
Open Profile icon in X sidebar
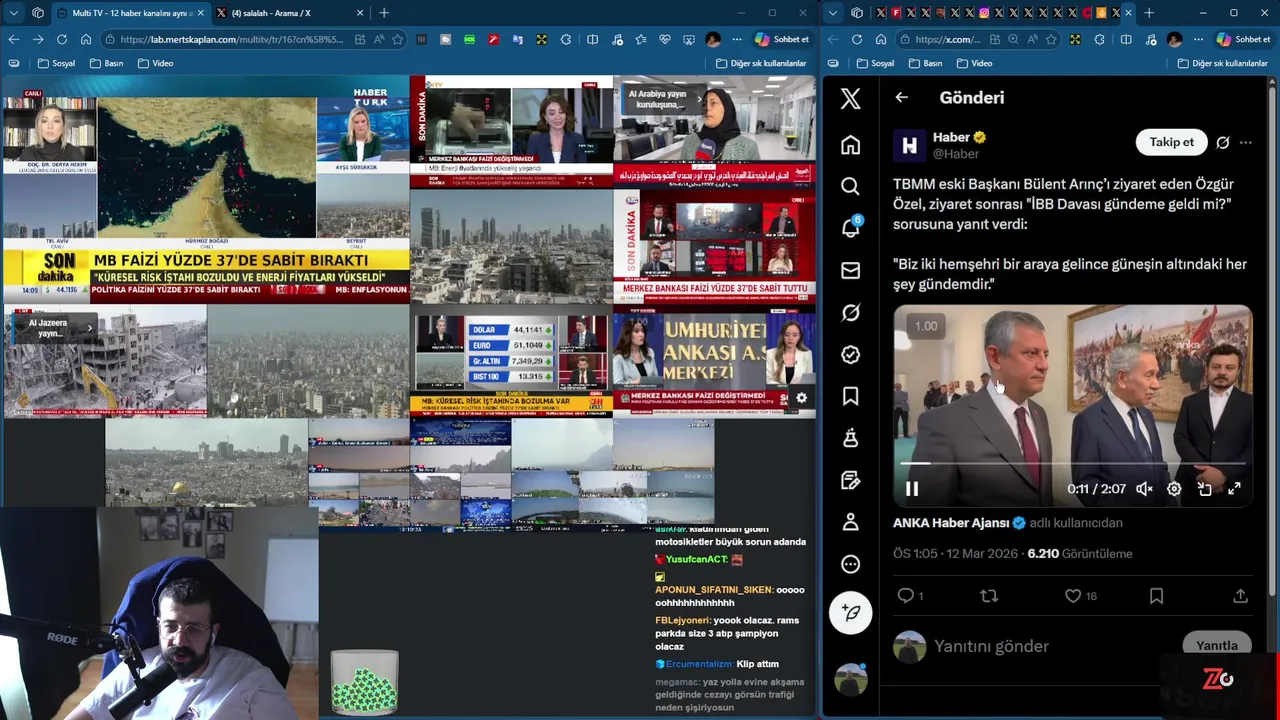point(850,522)
